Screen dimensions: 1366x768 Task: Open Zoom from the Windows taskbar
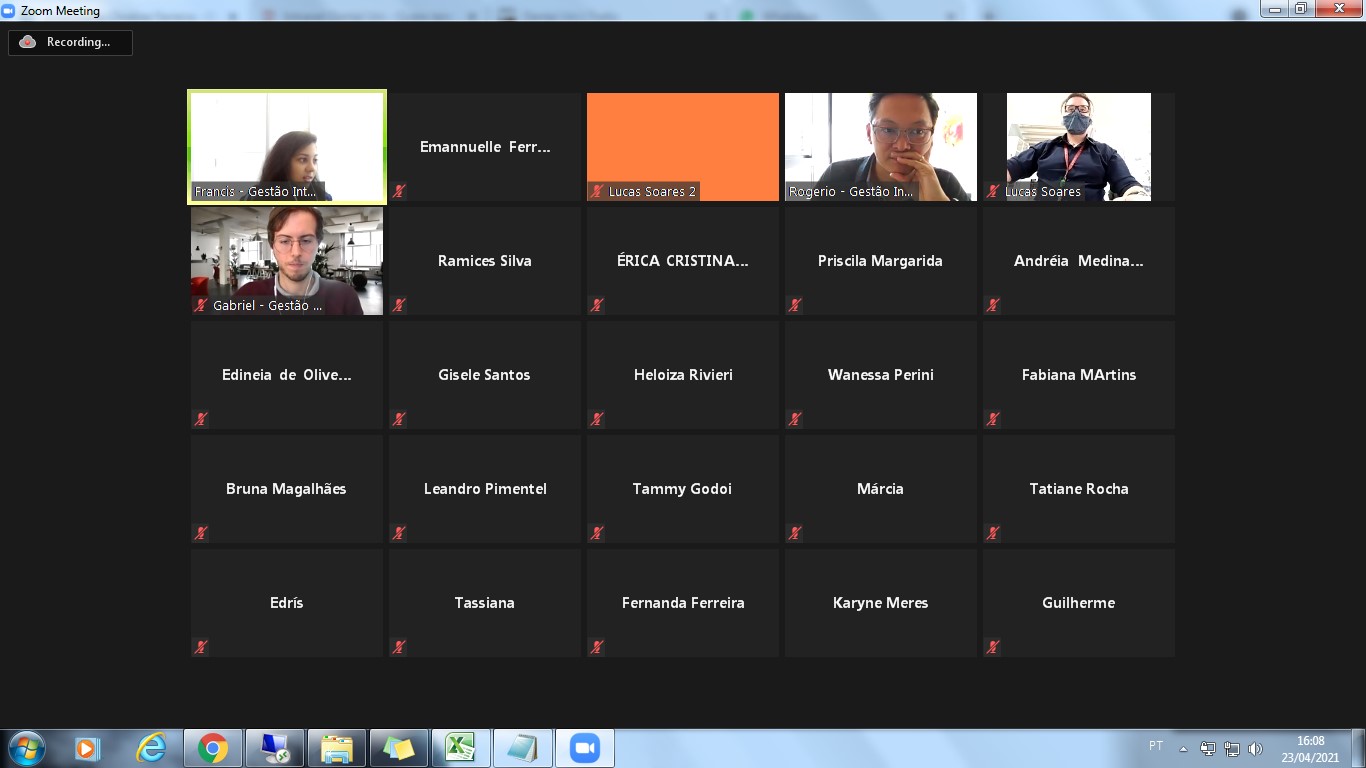pyautogui.click(x=584, y=748)
